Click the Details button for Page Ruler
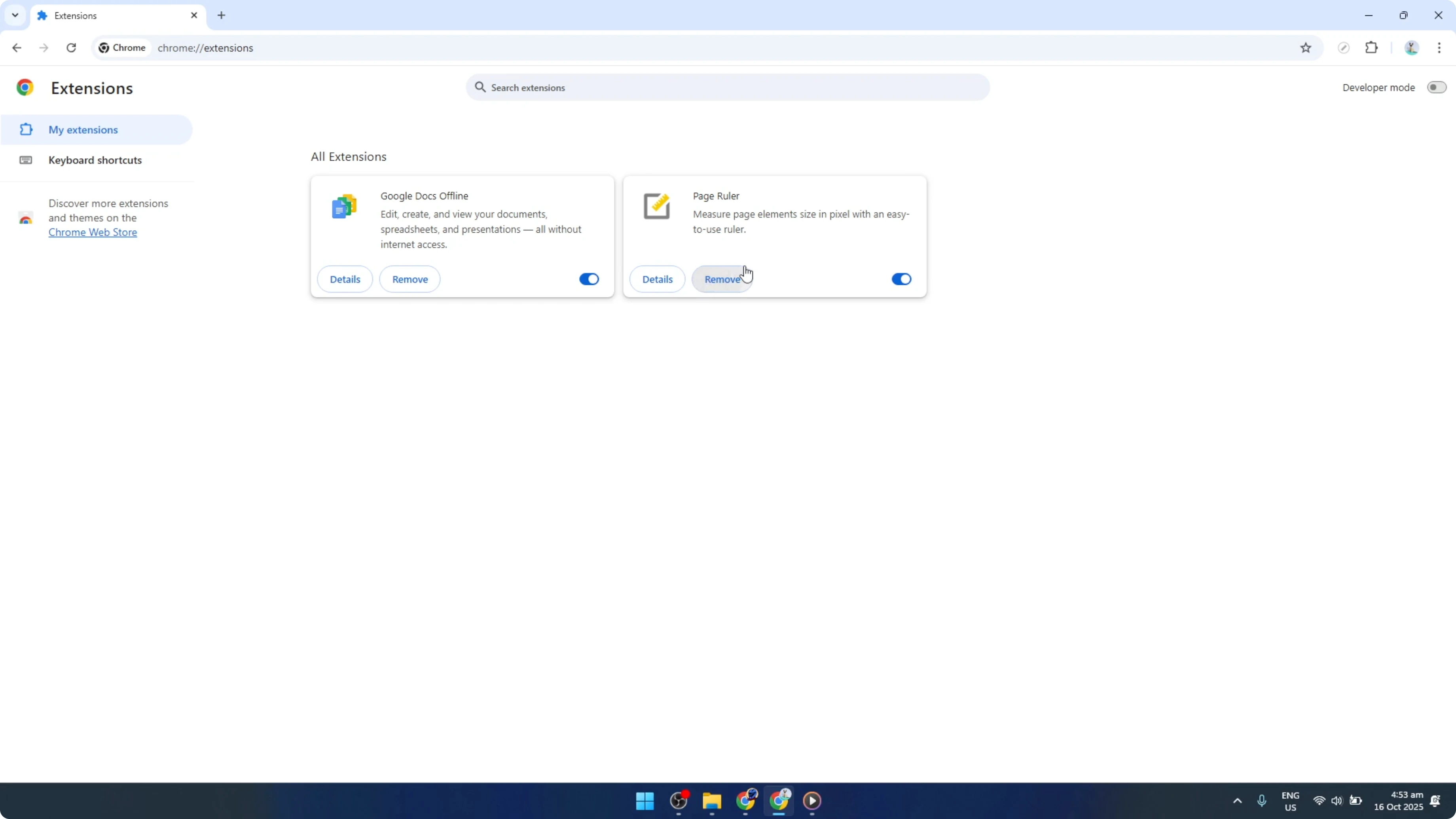This screenshot has height=819, width=1456. tap(657, 279)
